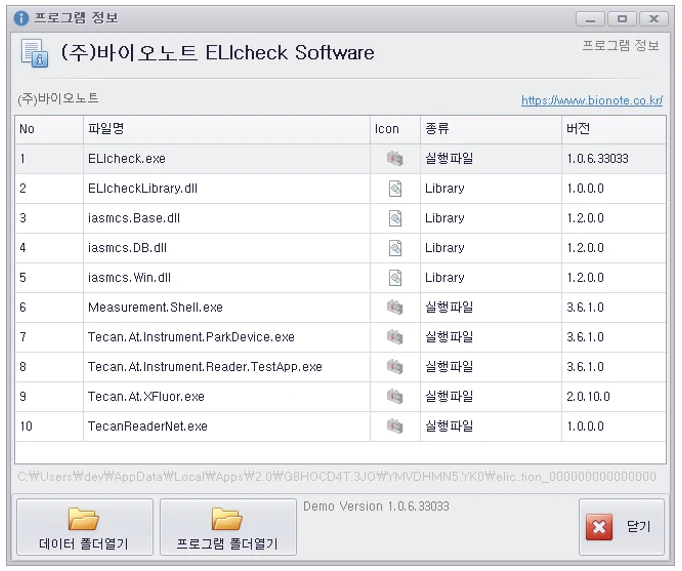Click the TecanReaderNet.exe icon
Viewport: 682px width, 571px height.
point(395,426)
